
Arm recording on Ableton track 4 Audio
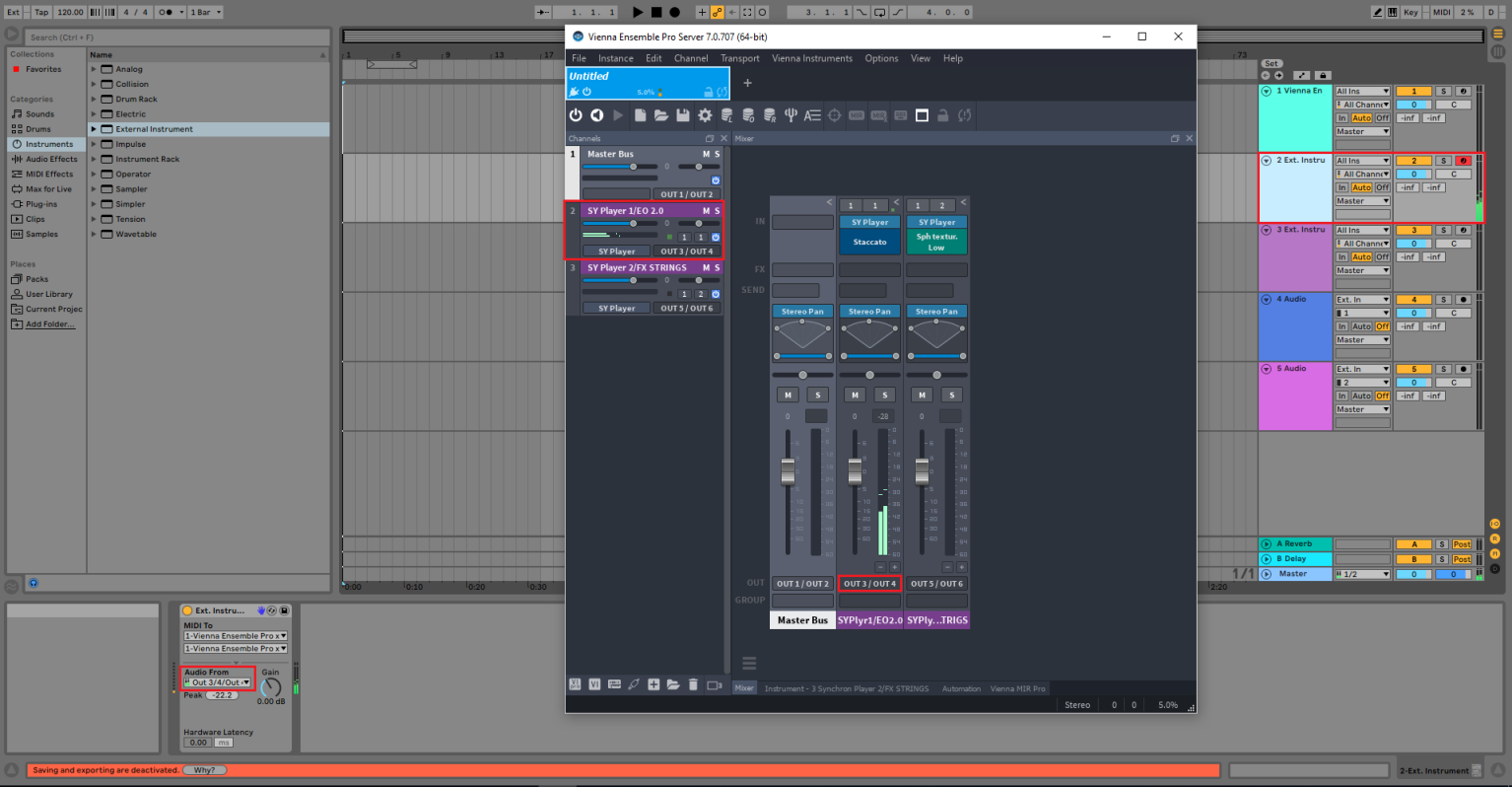(1464, 300)
